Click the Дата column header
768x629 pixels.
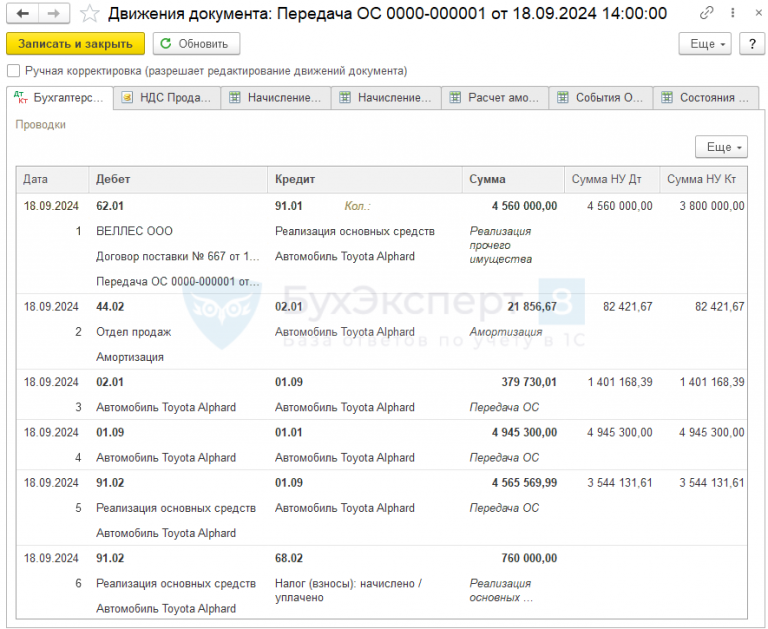tap(52, 179)
